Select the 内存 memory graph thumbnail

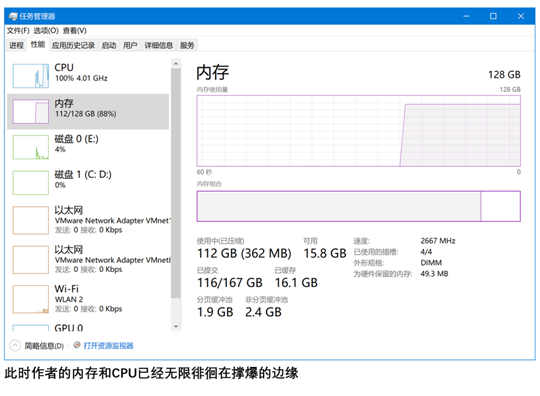click(x=31, y=111)
